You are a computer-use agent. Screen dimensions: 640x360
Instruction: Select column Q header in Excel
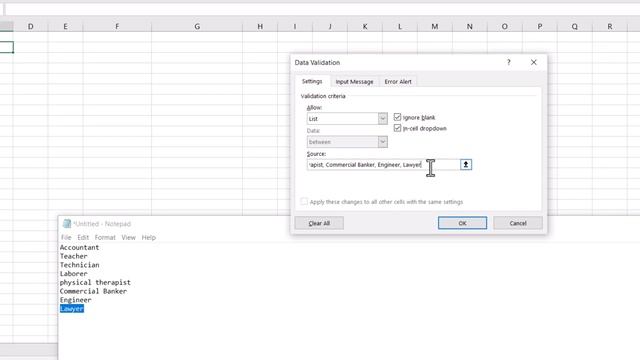tap(575, 27)
